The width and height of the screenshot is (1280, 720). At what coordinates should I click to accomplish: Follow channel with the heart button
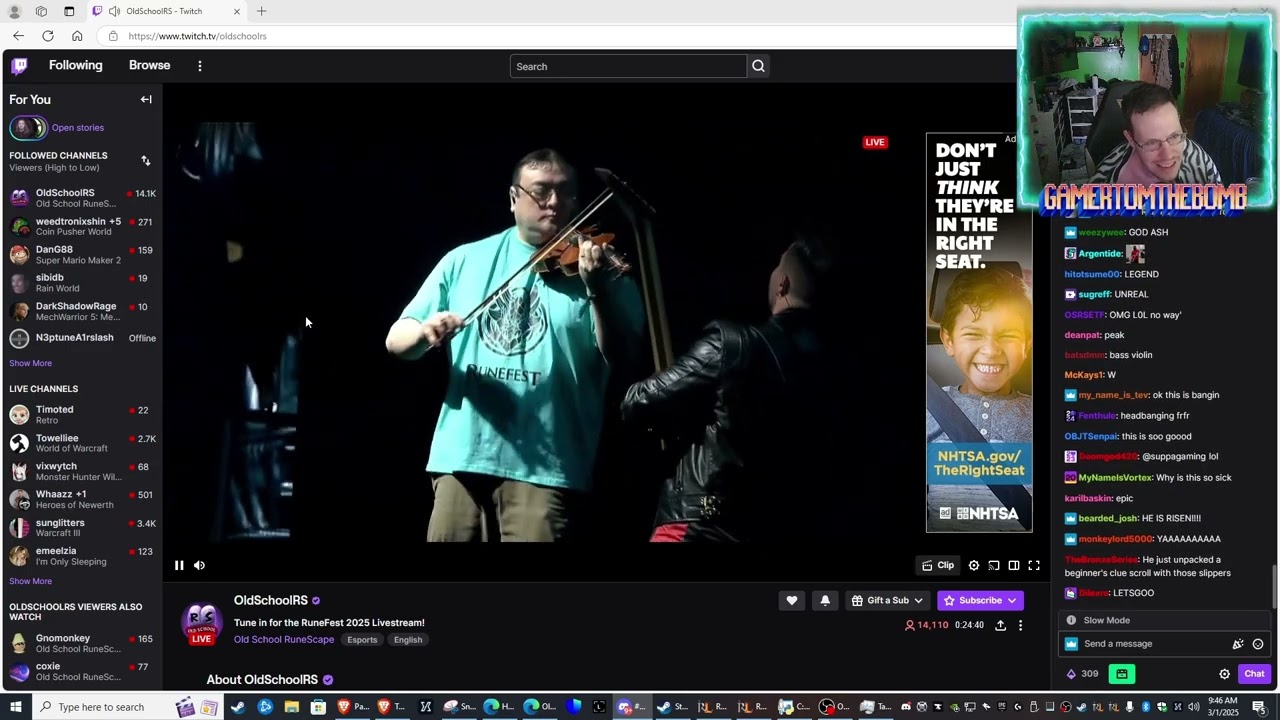[792, 600]
